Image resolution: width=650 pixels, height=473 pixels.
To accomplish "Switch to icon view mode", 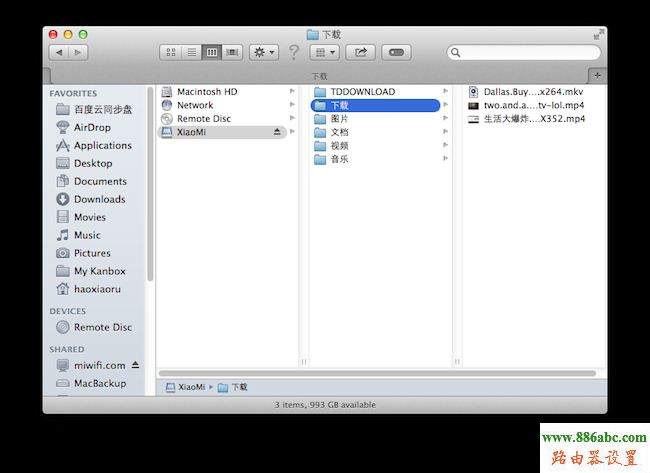I will [x=170, y=52].
